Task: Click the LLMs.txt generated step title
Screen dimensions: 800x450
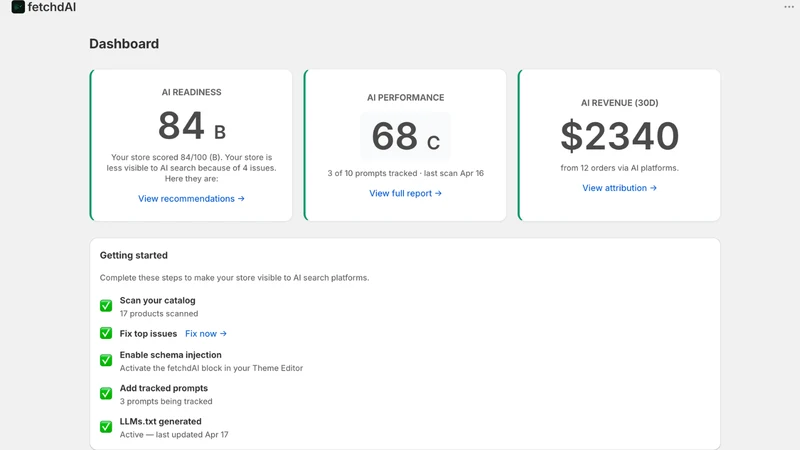Action: click(160, 421)
